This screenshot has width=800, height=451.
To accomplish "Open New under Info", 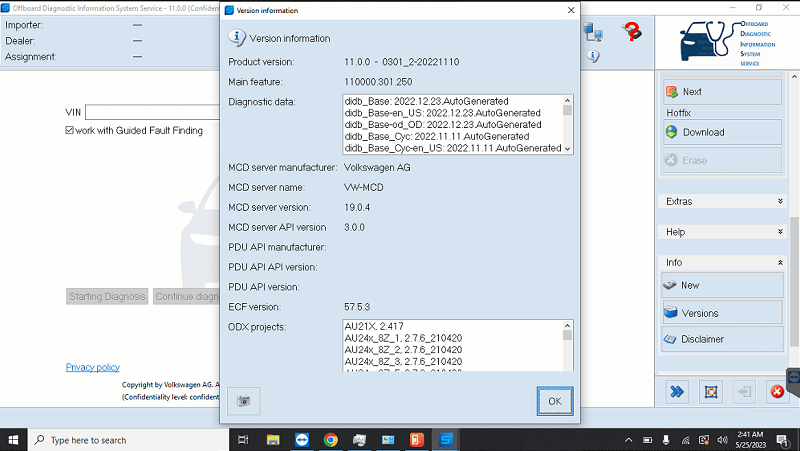I will [x=722, y=285].
